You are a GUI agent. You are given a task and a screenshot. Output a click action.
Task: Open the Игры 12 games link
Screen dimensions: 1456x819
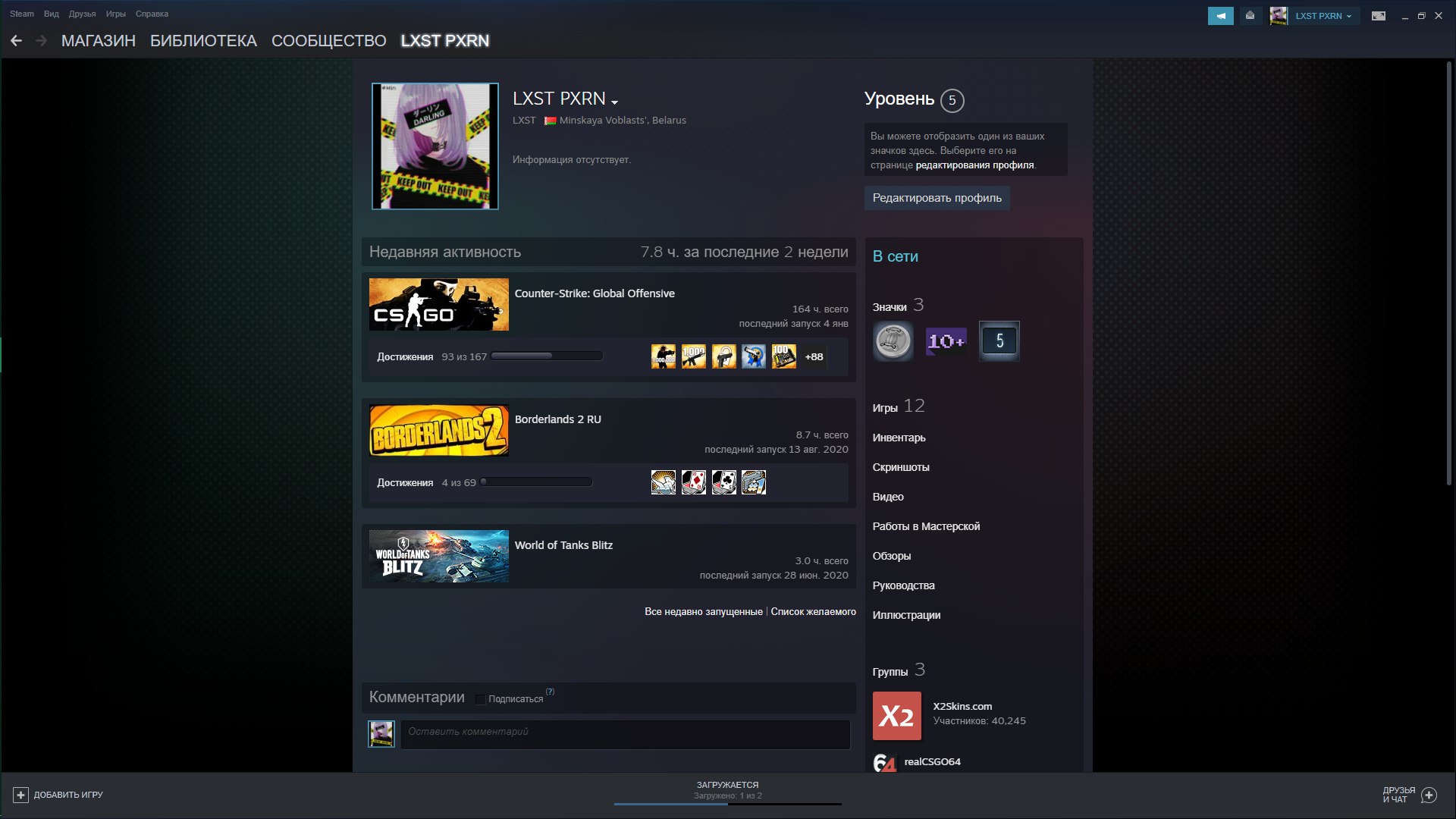[899, 406]
